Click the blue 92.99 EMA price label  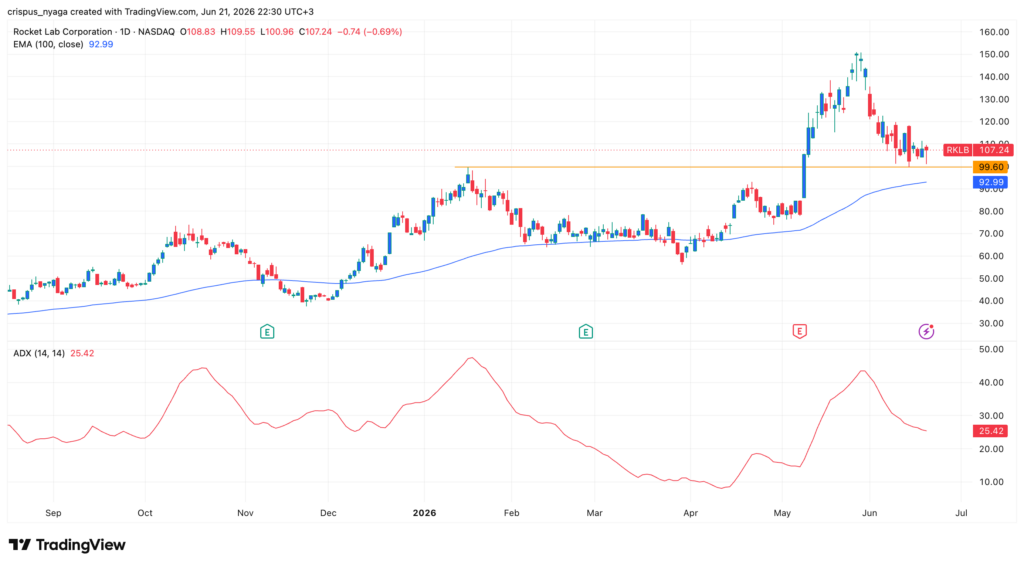991,182
